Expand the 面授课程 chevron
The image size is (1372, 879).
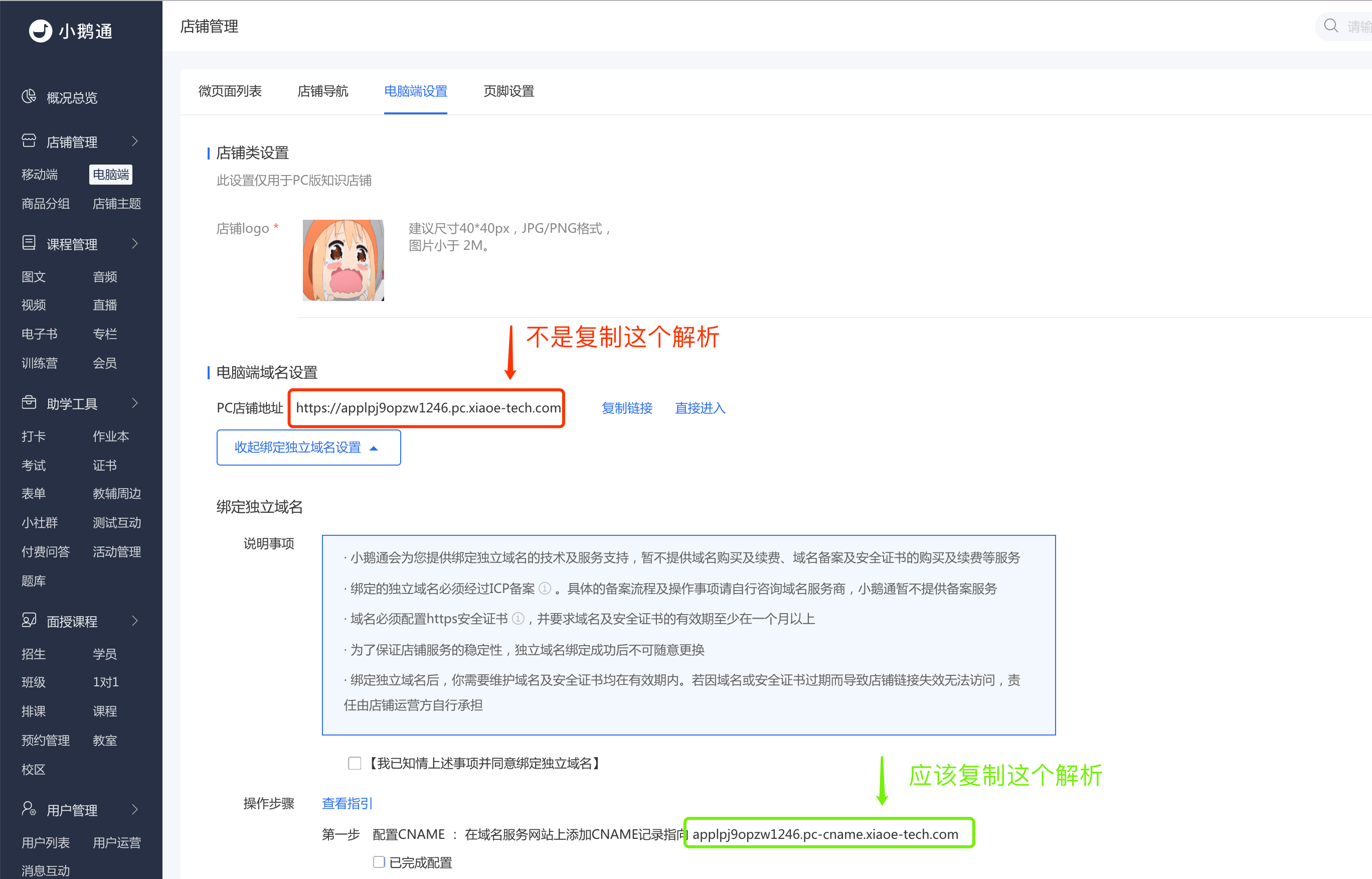(x=135, y=621)
